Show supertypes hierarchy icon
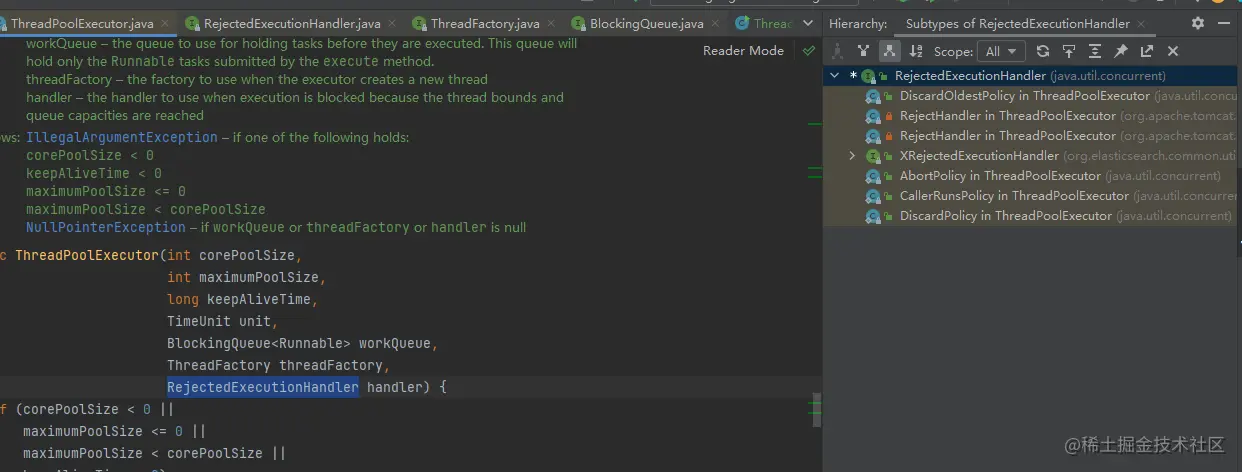The width and height of the screenshot is (1242, 472). click(863, 51)
